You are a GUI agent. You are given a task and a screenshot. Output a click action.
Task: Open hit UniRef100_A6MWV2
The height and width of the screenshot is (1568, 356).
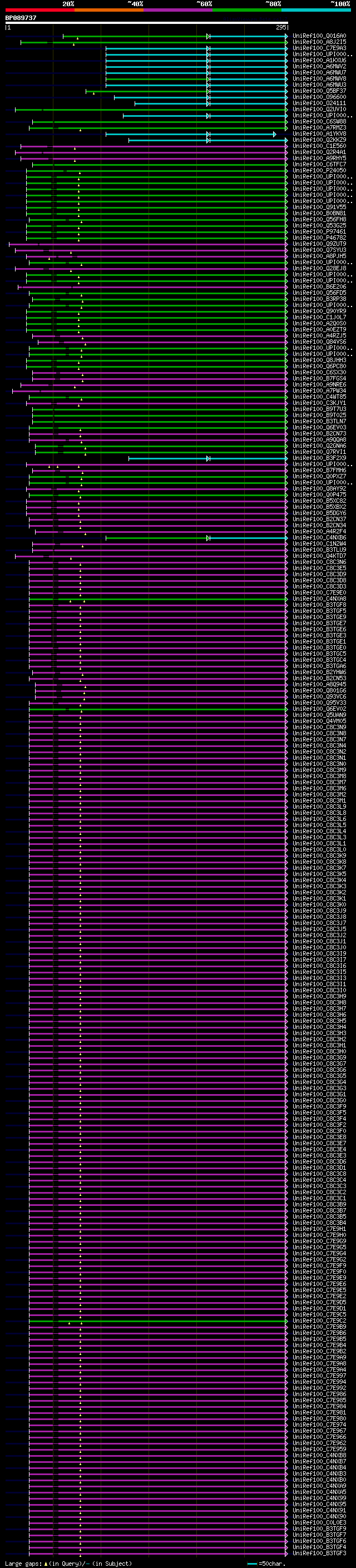[x=319, y=66]
